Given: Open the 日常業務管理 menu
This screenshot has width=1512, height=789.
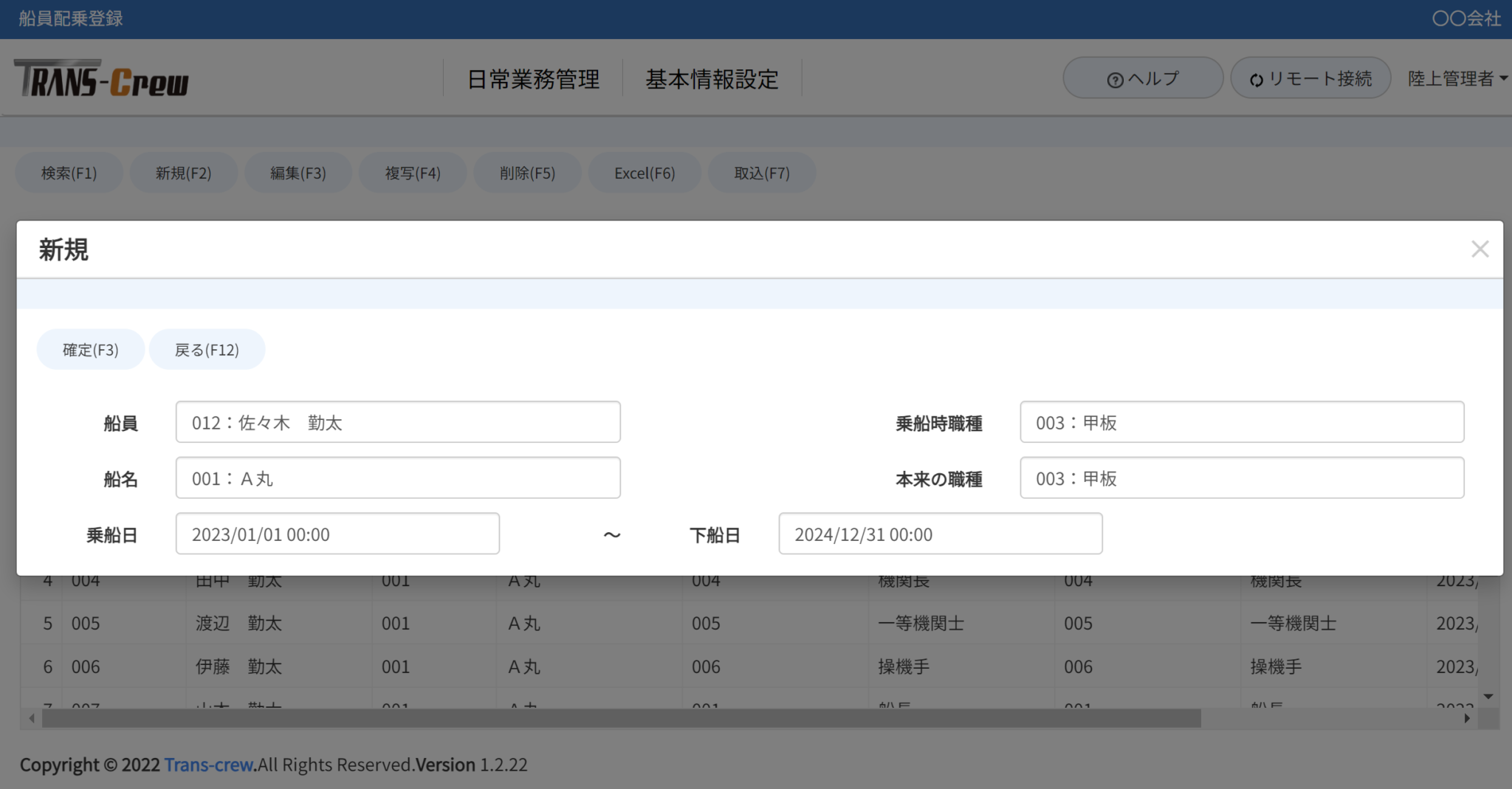Looking at the screenshot, I should tap(533, 79).
